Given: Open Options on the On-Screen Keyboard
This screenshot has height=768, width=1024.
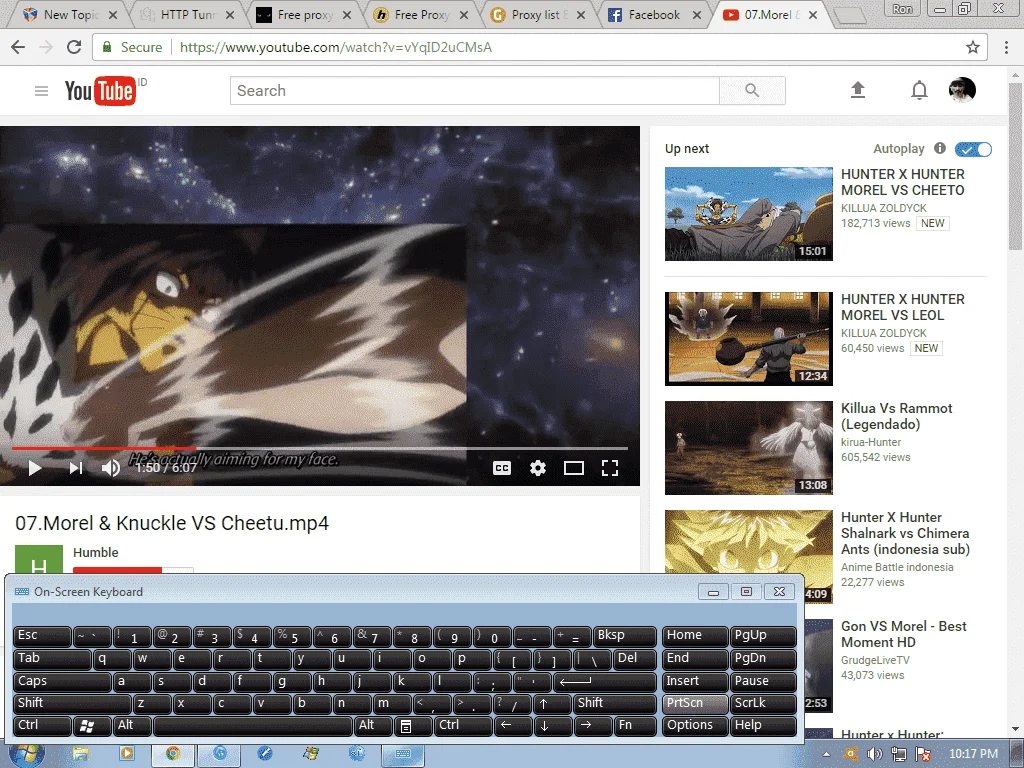Looking at the screenshot, I should [695, 726].
